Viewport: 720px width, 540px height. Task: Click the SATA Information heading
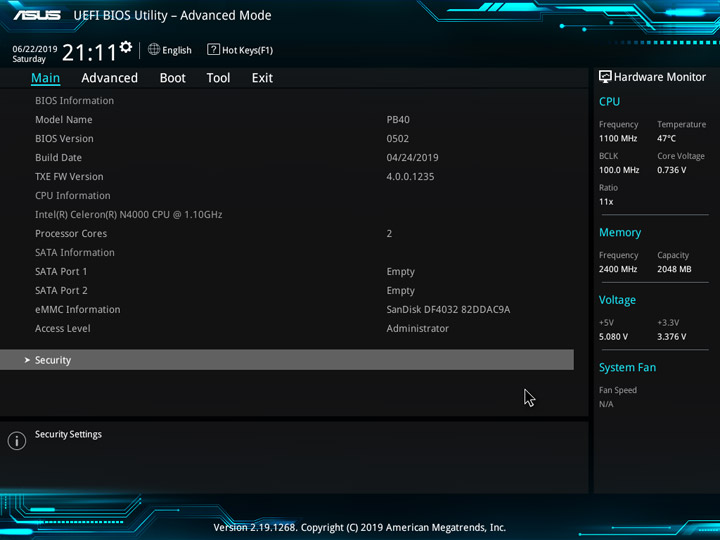(x=75, y=253)
